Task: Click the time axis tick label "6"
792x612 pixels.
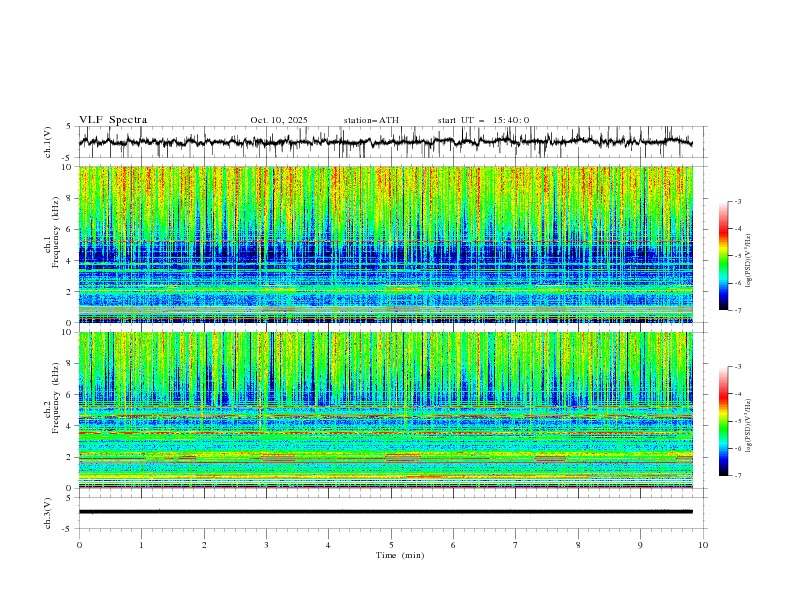Action: 453,545
